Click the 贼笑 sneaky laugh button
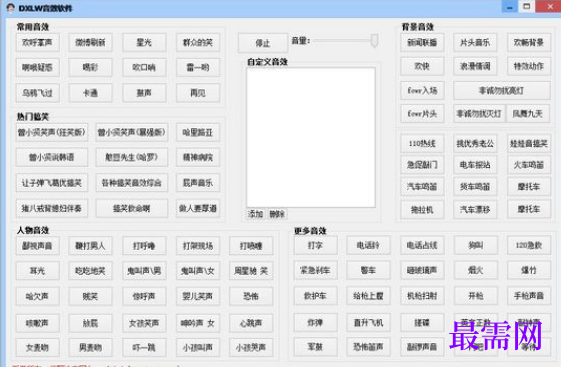561x367 pixels. [x=90, y=296]
